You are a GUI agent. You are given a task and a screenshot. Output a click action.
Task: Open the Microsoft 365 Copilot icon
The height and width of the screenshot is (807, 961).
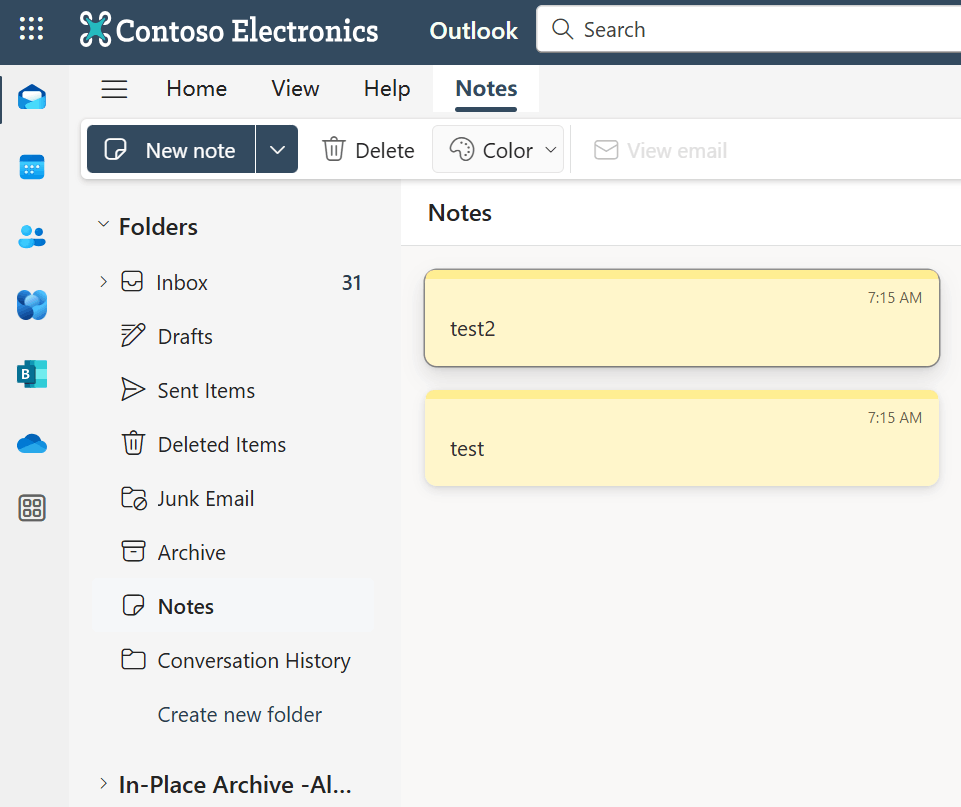point(32,305)
